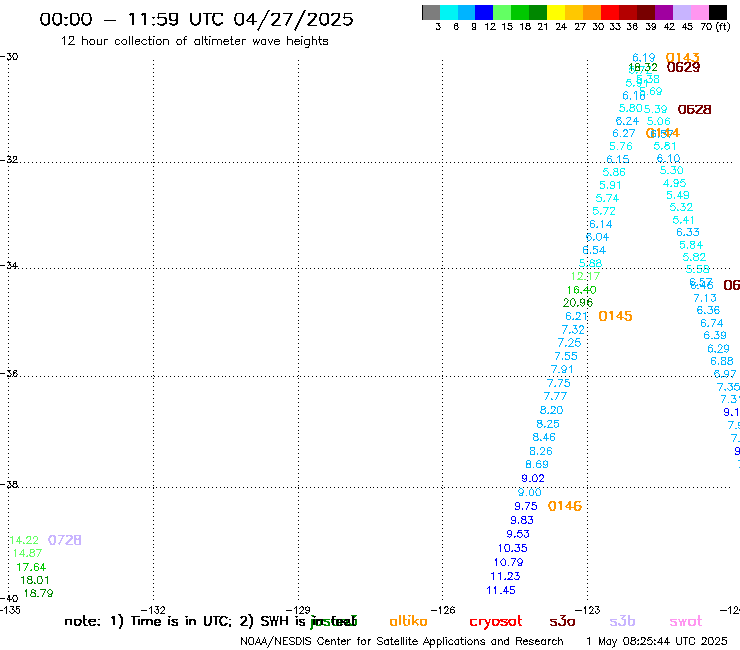This screenshot has height=650, width=740.
Task: Click the date range title '00:00 – 11:59 UTC 04/27/2025'
Action: (x=196, y=19)
